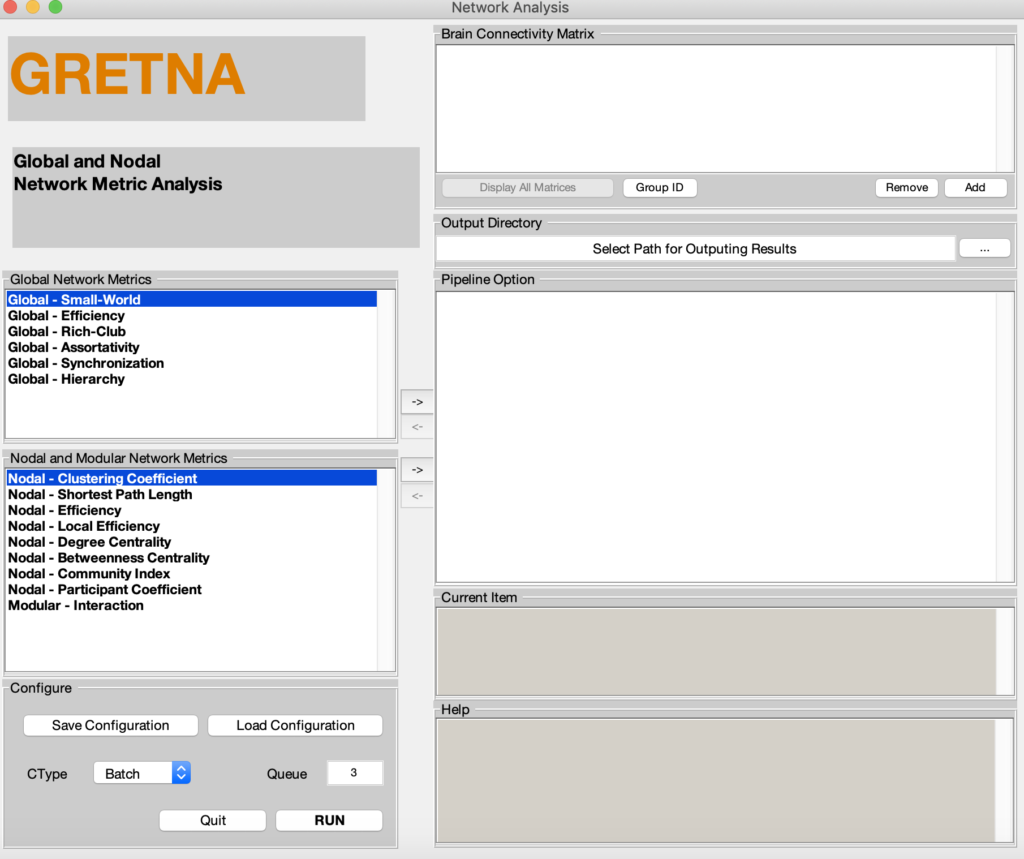
Task: Click the Display All Matrices button
Action: coord(528,187)
